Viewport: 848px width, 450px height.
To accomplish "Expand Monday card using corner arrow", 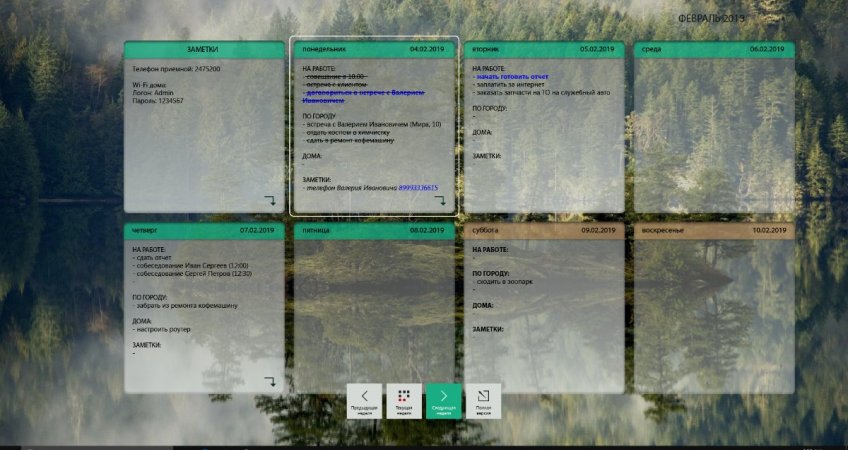I will (439, 200).
